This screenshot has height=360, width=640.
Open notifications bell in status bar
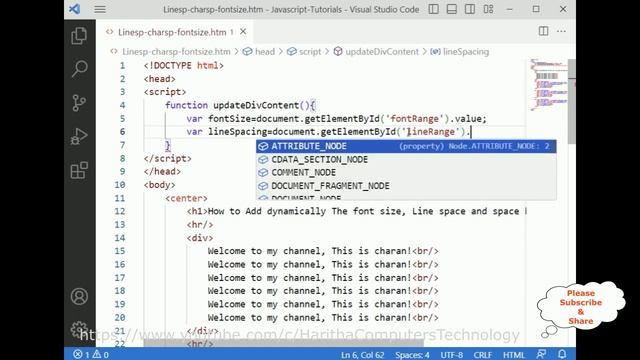[562, 354]
